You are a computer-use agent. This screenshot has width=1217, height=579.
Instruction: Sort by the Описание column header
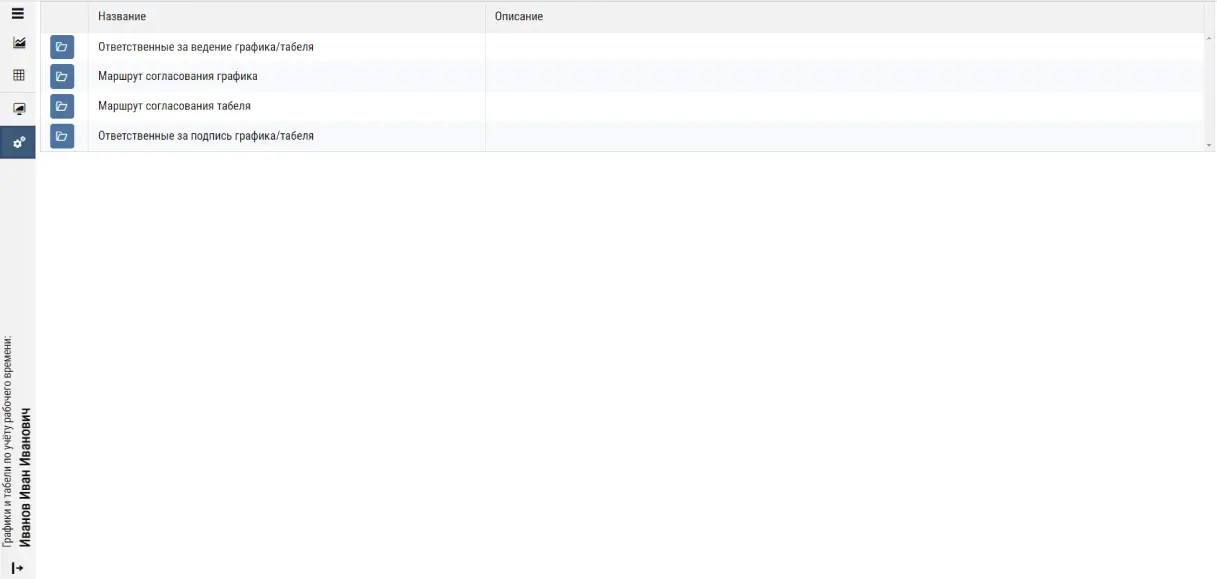[x=519, y=17]
